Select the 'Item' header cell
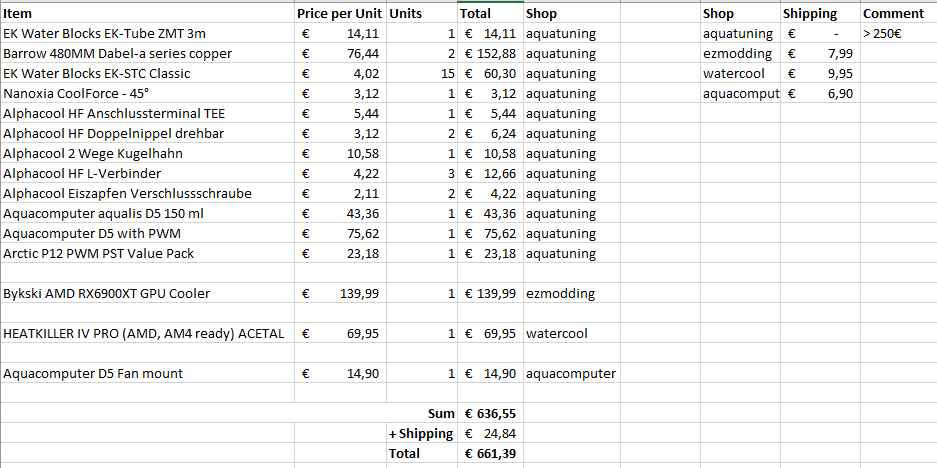Screen dimensions: 937x468 coord(147,14)
